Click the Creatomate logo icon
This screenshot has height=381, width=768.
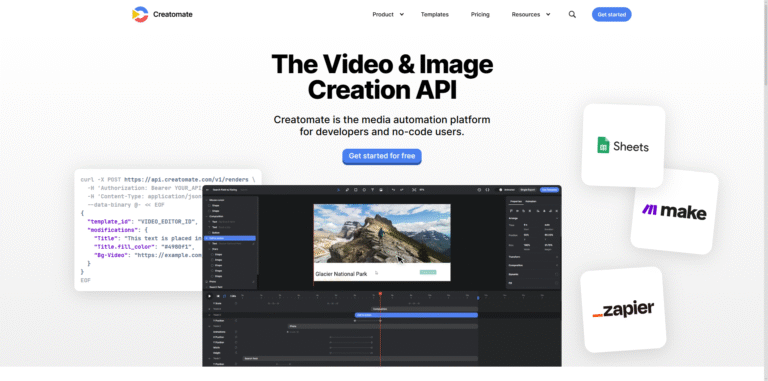point(140,14)
